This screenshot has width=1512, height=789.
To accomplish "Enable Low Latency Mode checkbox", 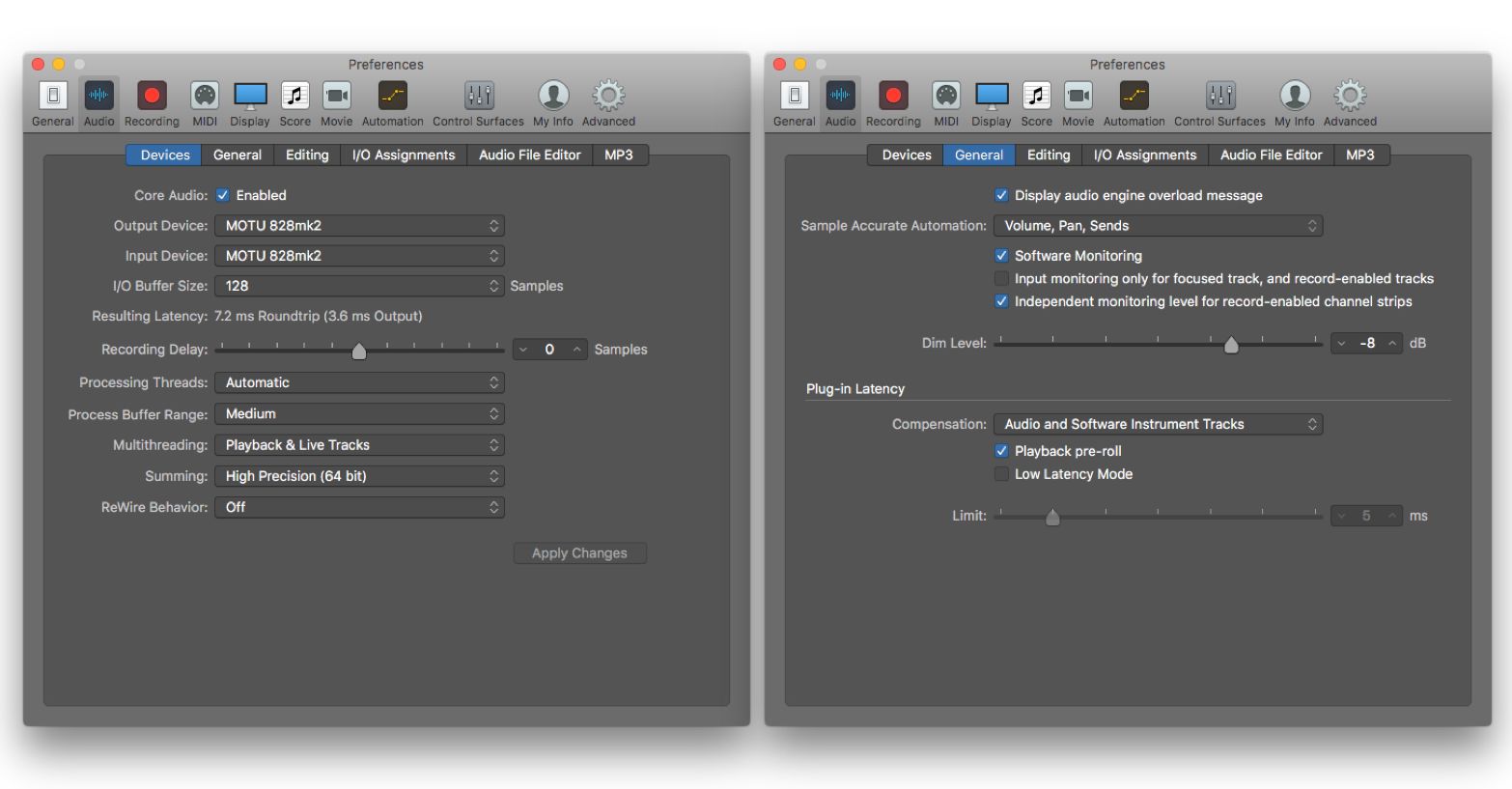I will [1001, 474].
